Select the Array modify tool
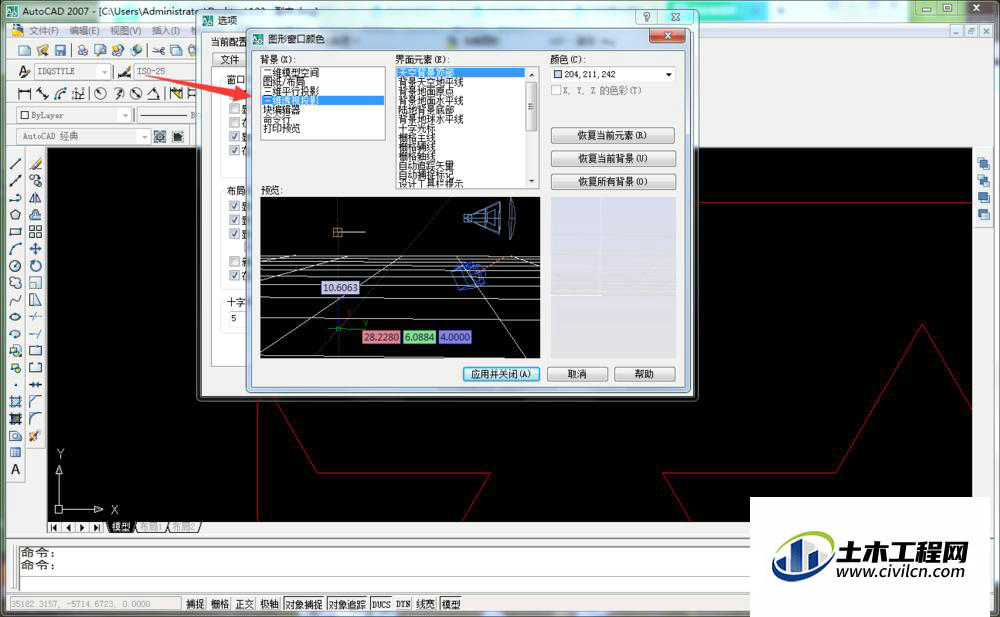This screenshot has height=617, width=1000. click(36, 232)
